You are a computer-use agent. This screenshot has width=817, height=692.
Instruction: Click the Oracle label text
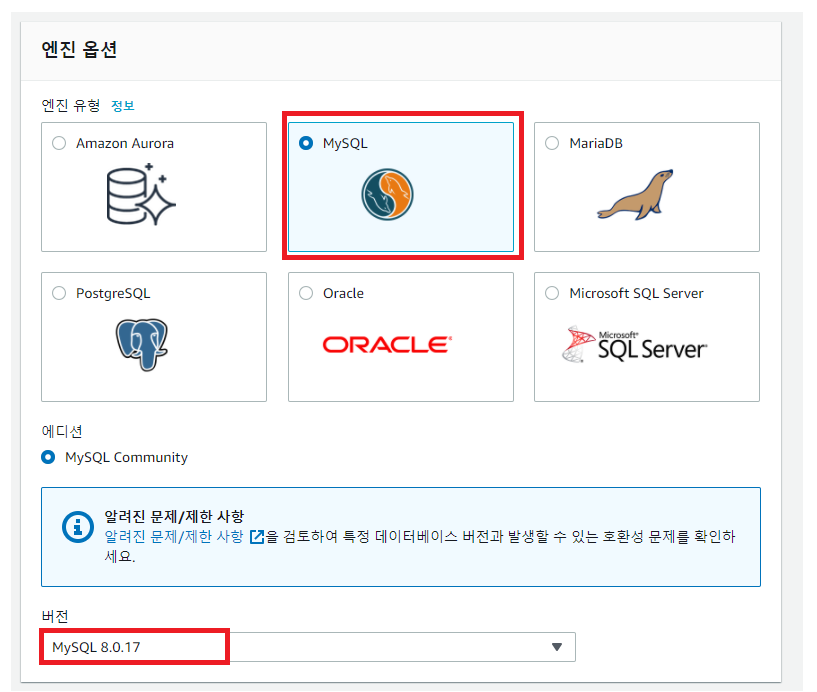[x=343, y=293]
